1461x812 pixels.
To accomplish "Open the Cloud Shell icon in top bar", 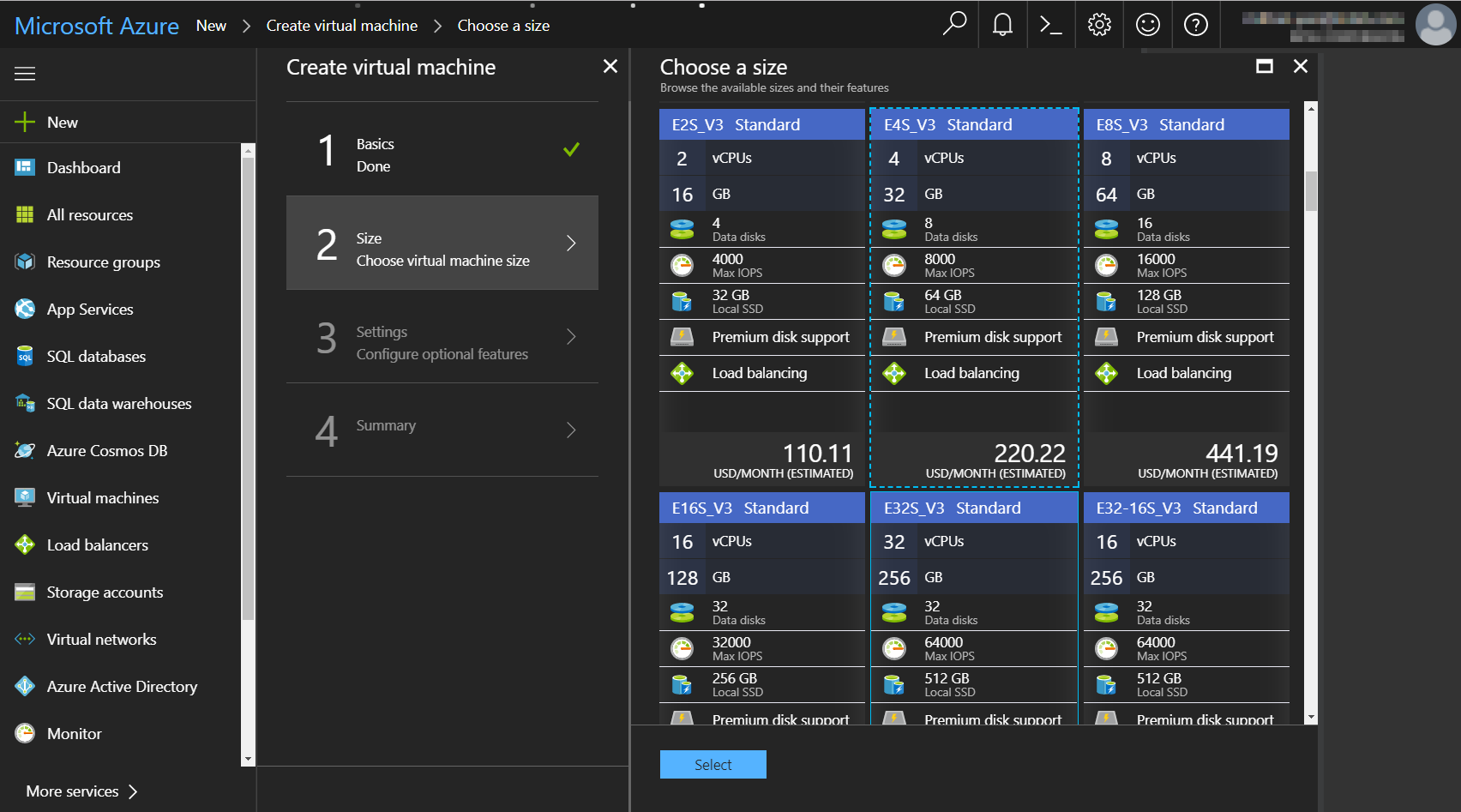I will [x=1050, y=25].
